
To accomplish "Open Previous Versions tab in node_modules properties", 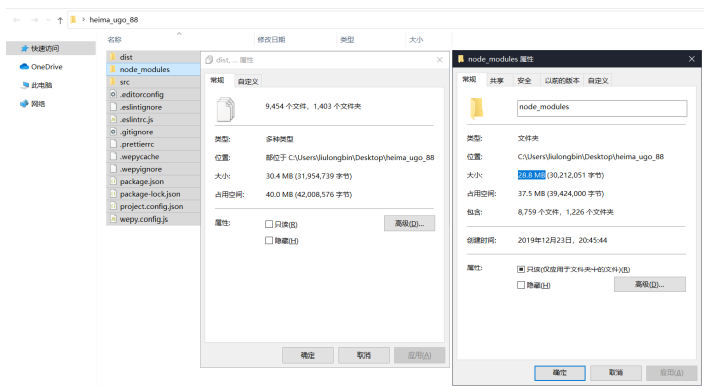I will [x=562, y=81].
